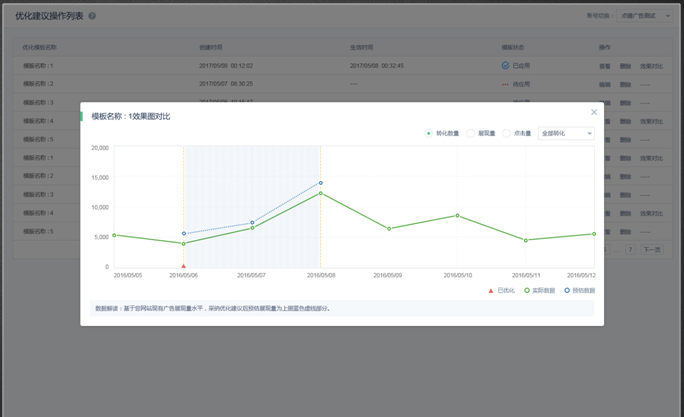The width and height of the screenshot is (684, 417).
Task: Click the 待应用 pending status dots icon
Action: pos(505,84)
